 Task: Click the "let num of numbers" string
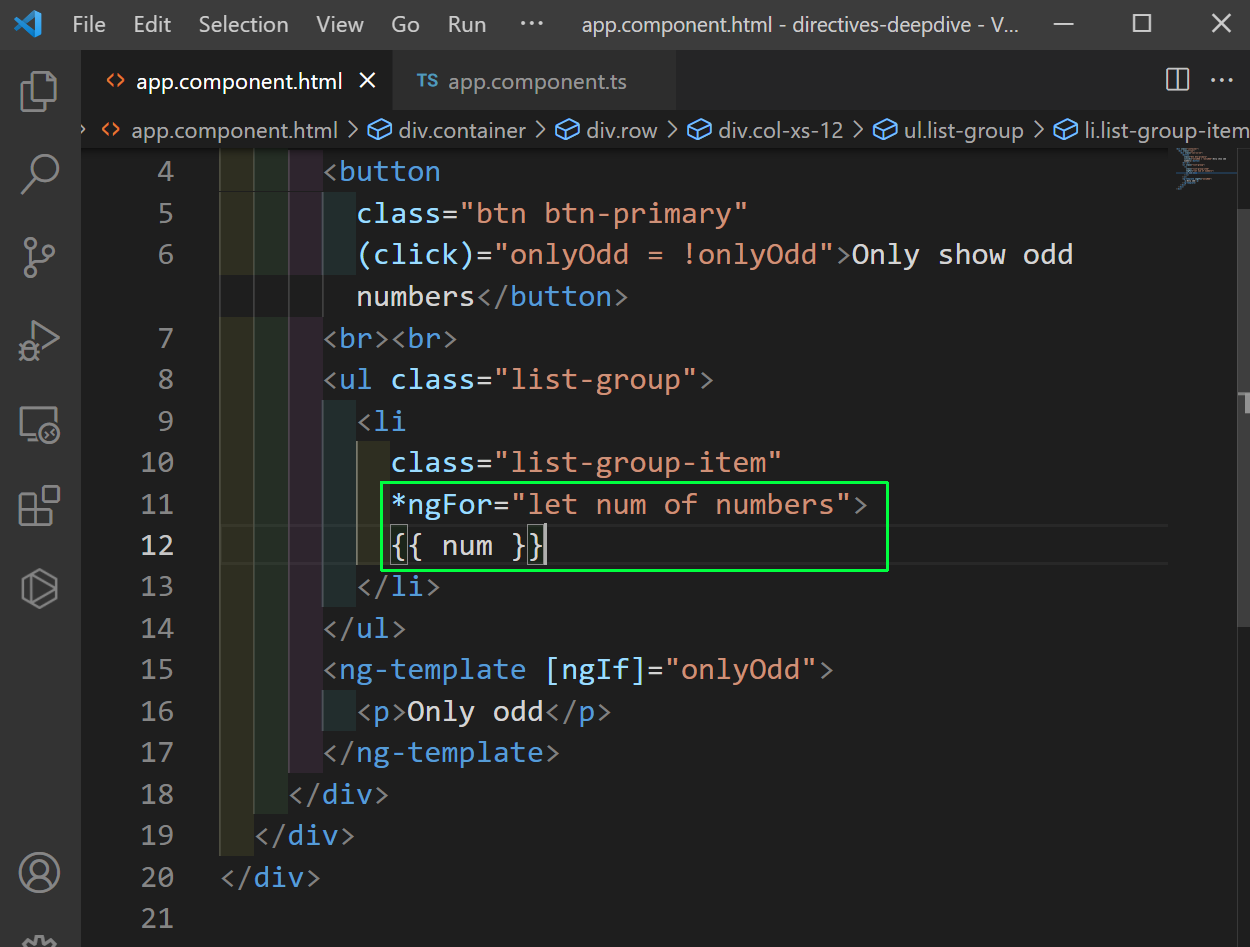coord(681,504)
